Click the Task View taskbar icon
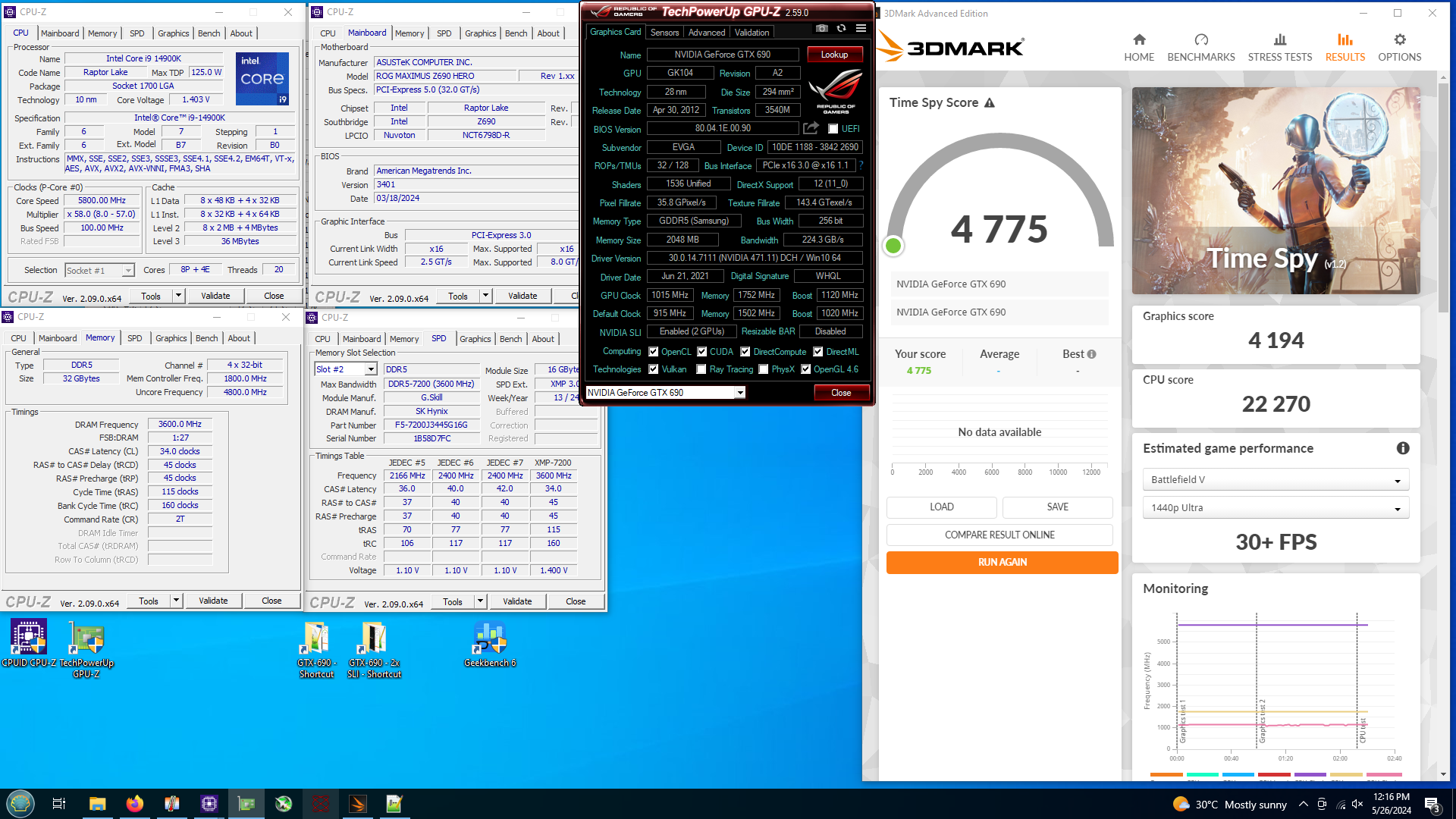 [x=59, y=804]
